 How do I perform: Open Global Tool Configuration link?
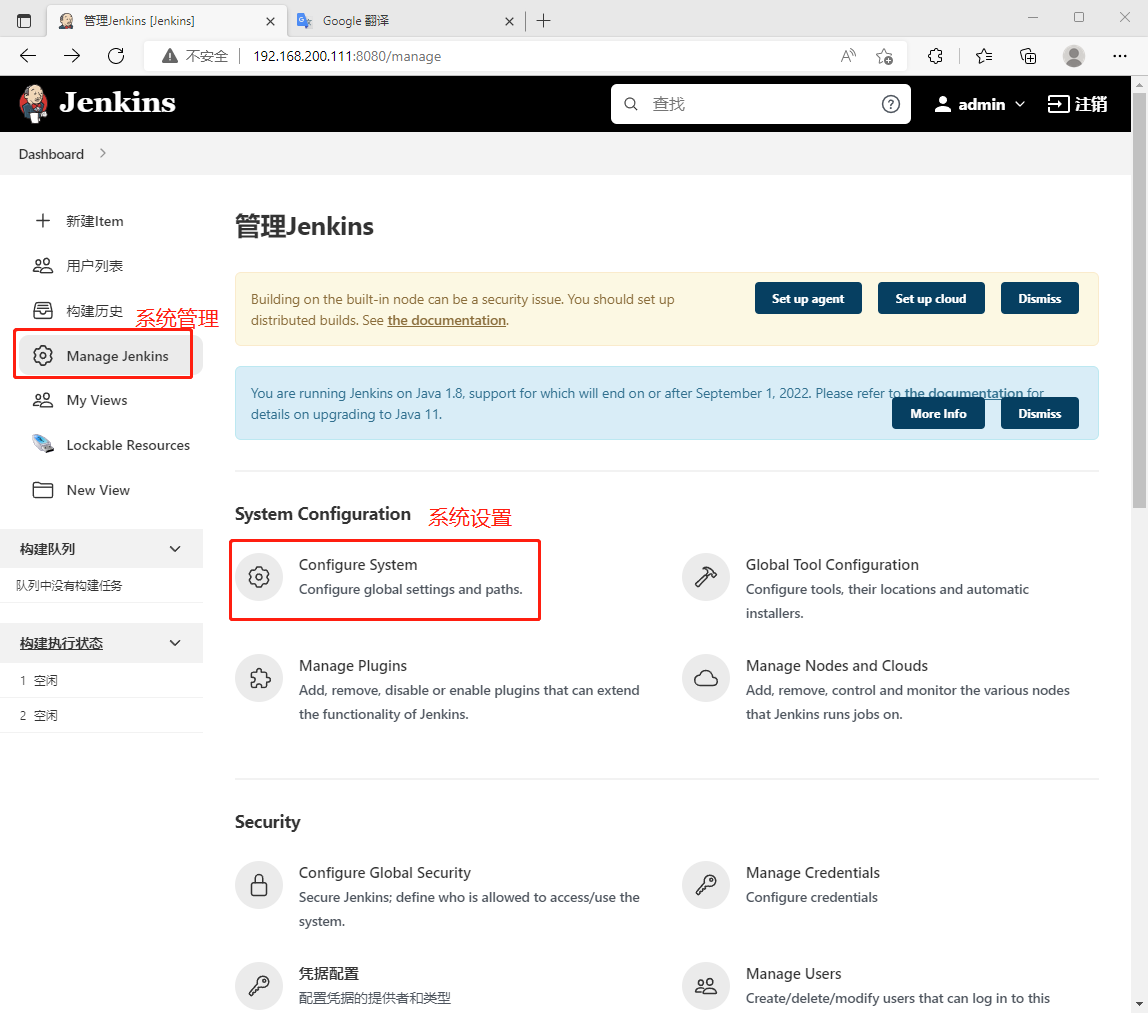point(832,564)
